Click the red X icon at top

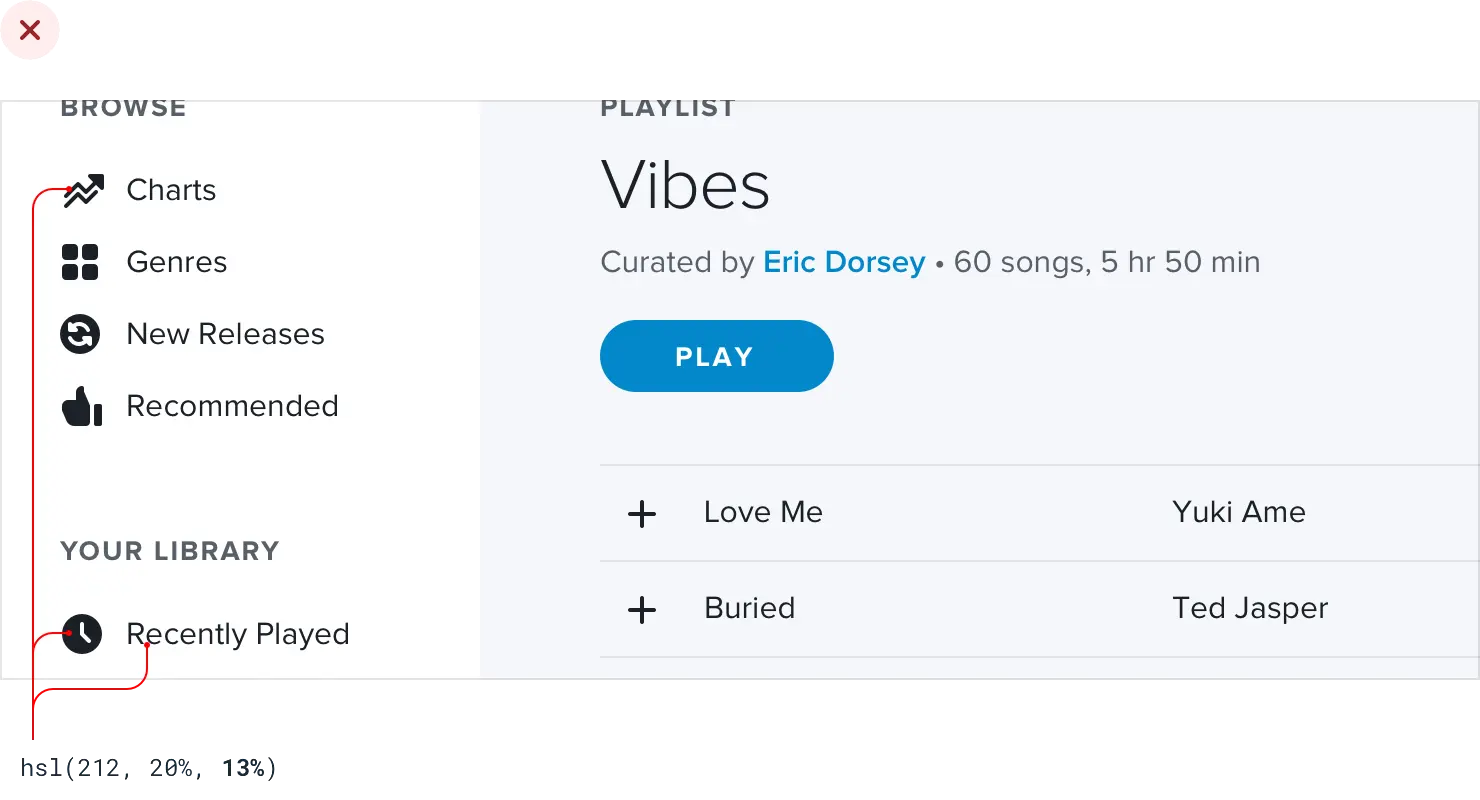pos(30,31)
